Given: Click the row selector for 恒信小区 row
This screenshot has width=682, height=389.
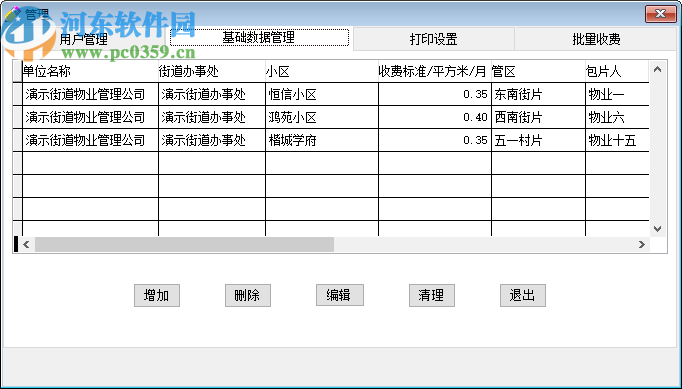Looking at the screenshot, I should [17, 94].
